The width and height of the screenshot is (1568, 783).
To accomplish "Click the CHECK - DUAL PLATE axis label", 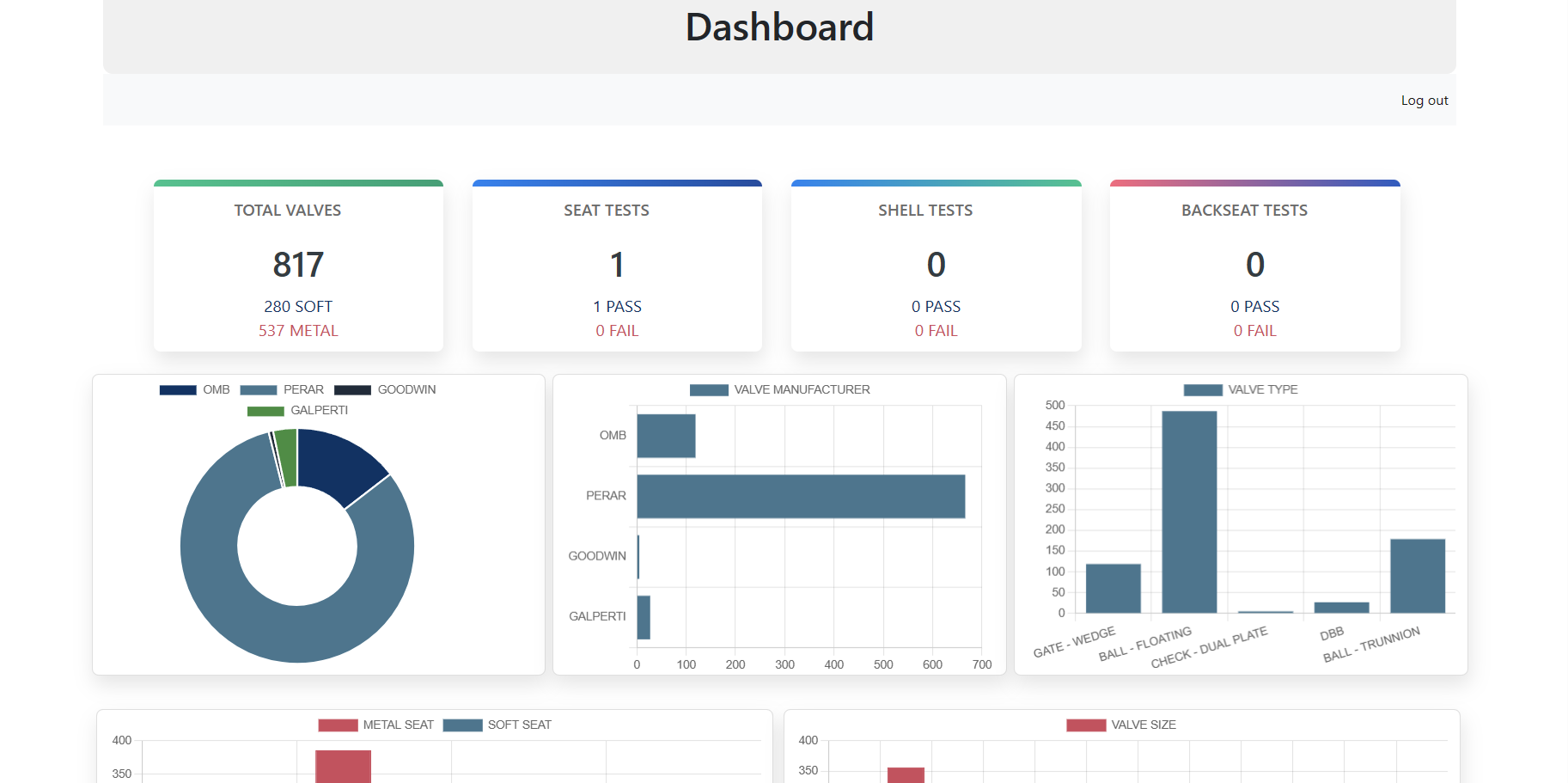I will click(1209, 647).
